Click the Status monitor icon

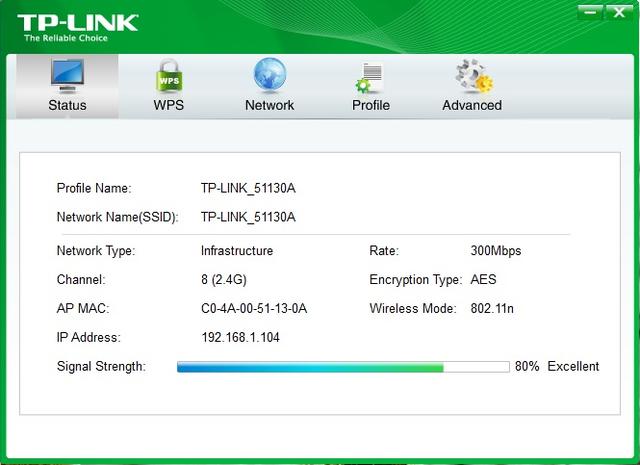click(67, 76)
